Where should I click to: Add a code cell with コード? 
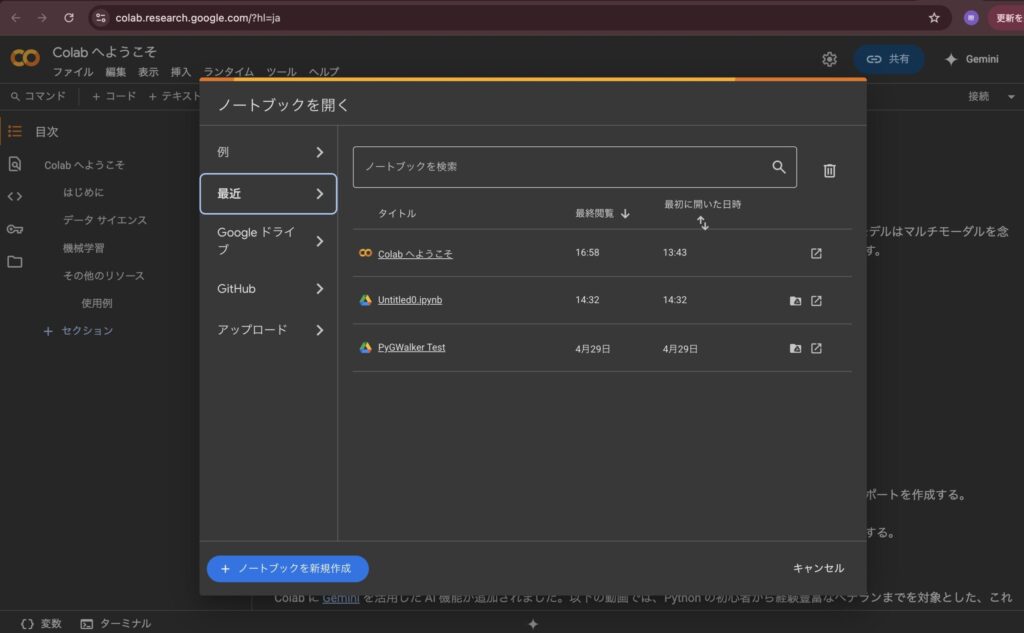coord(114,96)
